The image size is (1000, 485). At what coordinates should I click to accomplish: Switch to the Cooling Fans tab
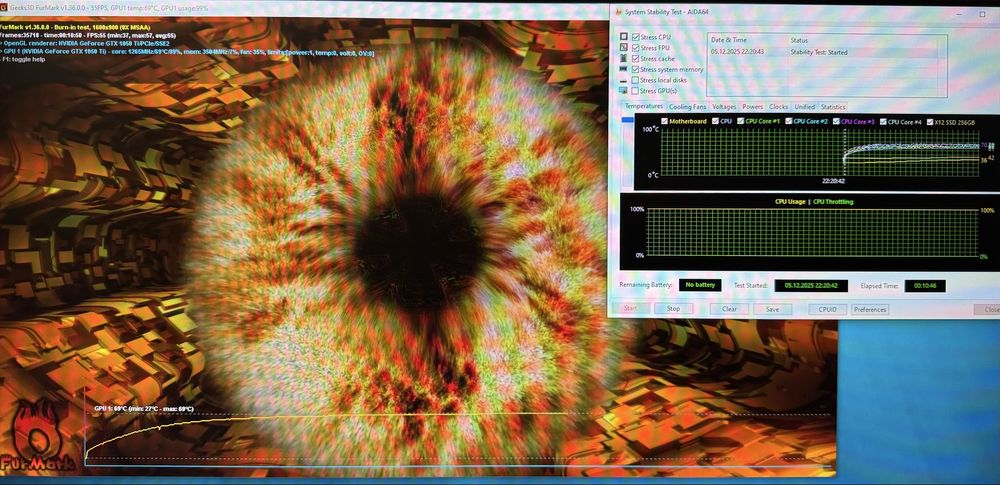pos(688,107)
